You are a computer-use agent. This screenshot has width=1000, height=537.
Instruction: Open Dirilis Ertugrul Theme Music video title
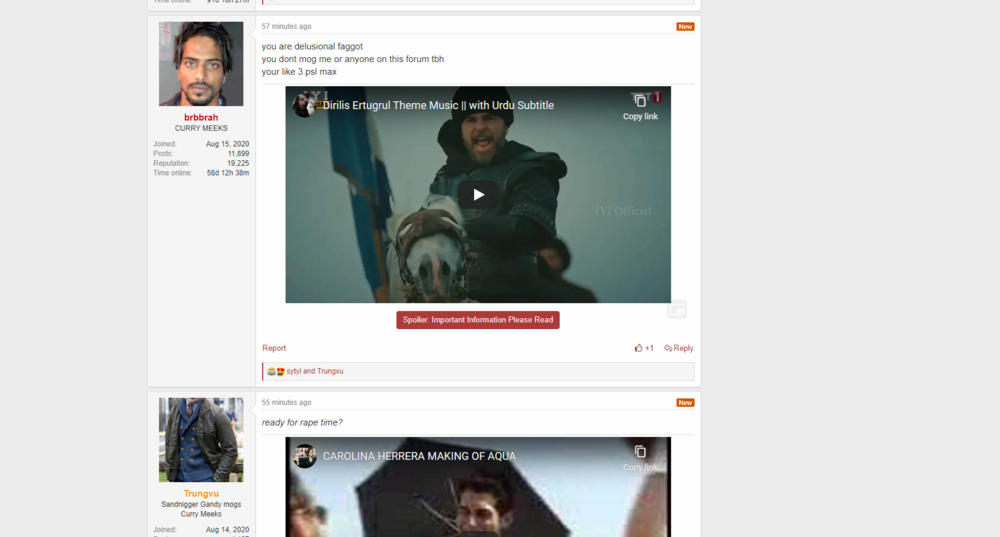pyautogui.click(x=438, y=105)
